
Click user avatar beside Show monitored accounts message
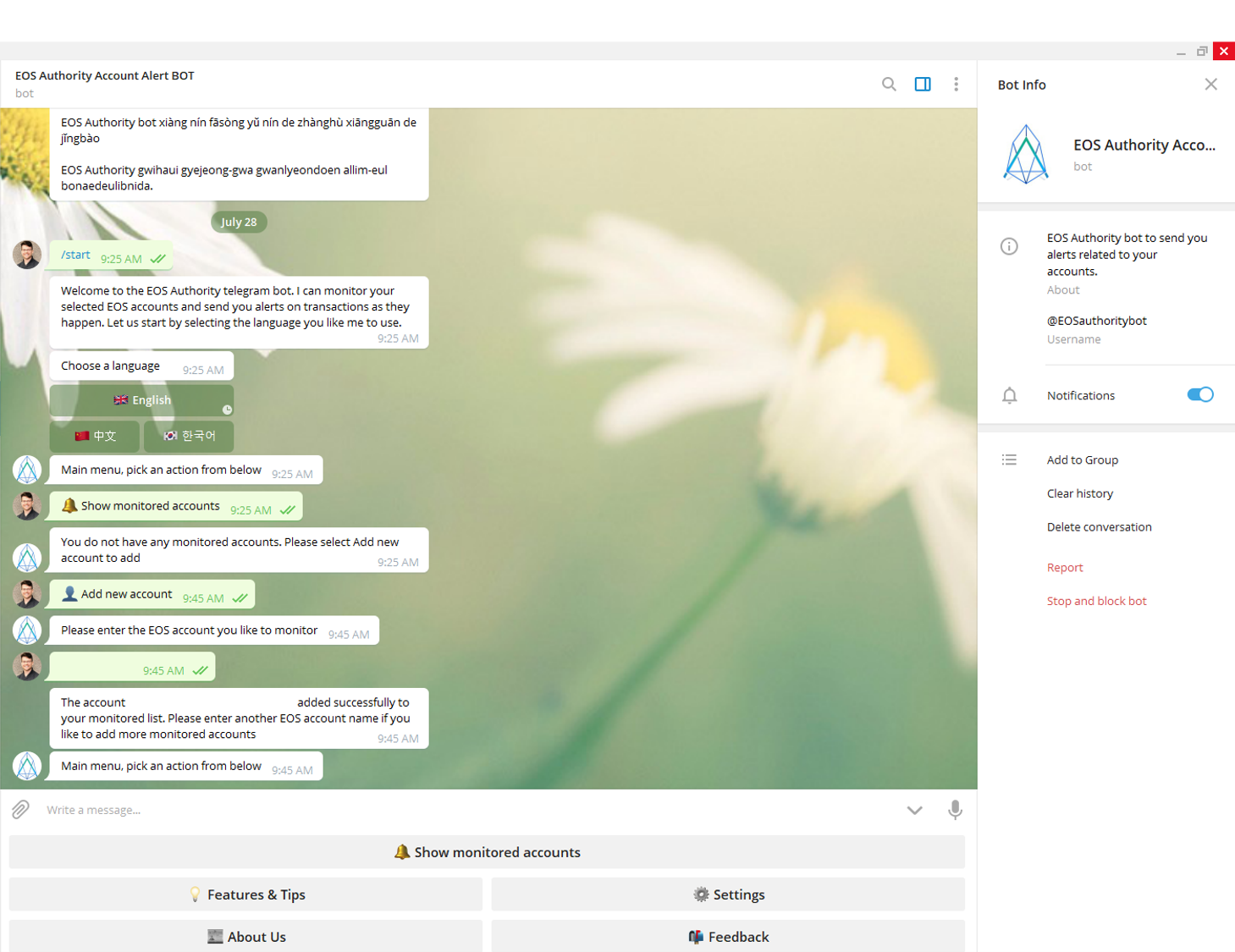click(27, 506)
